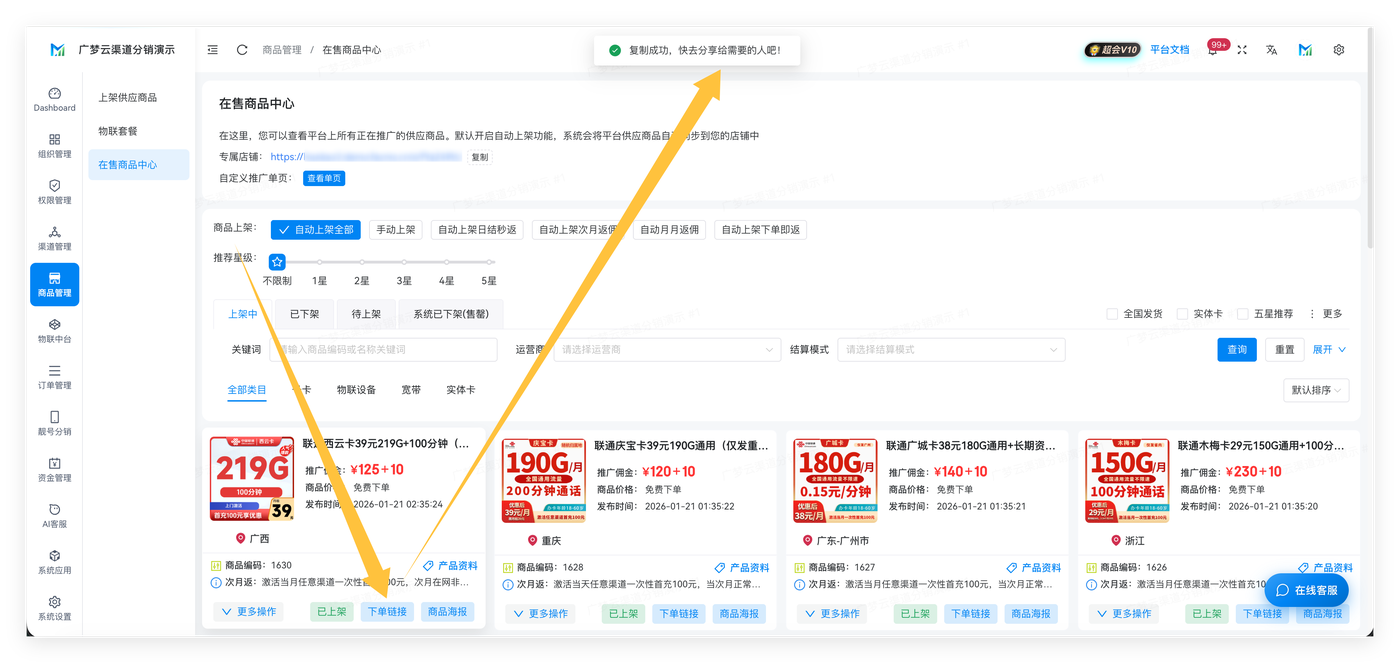1400x663 pixels.
Task: Switch to the 系统已下架(售罄) tab
Action: 451,314
